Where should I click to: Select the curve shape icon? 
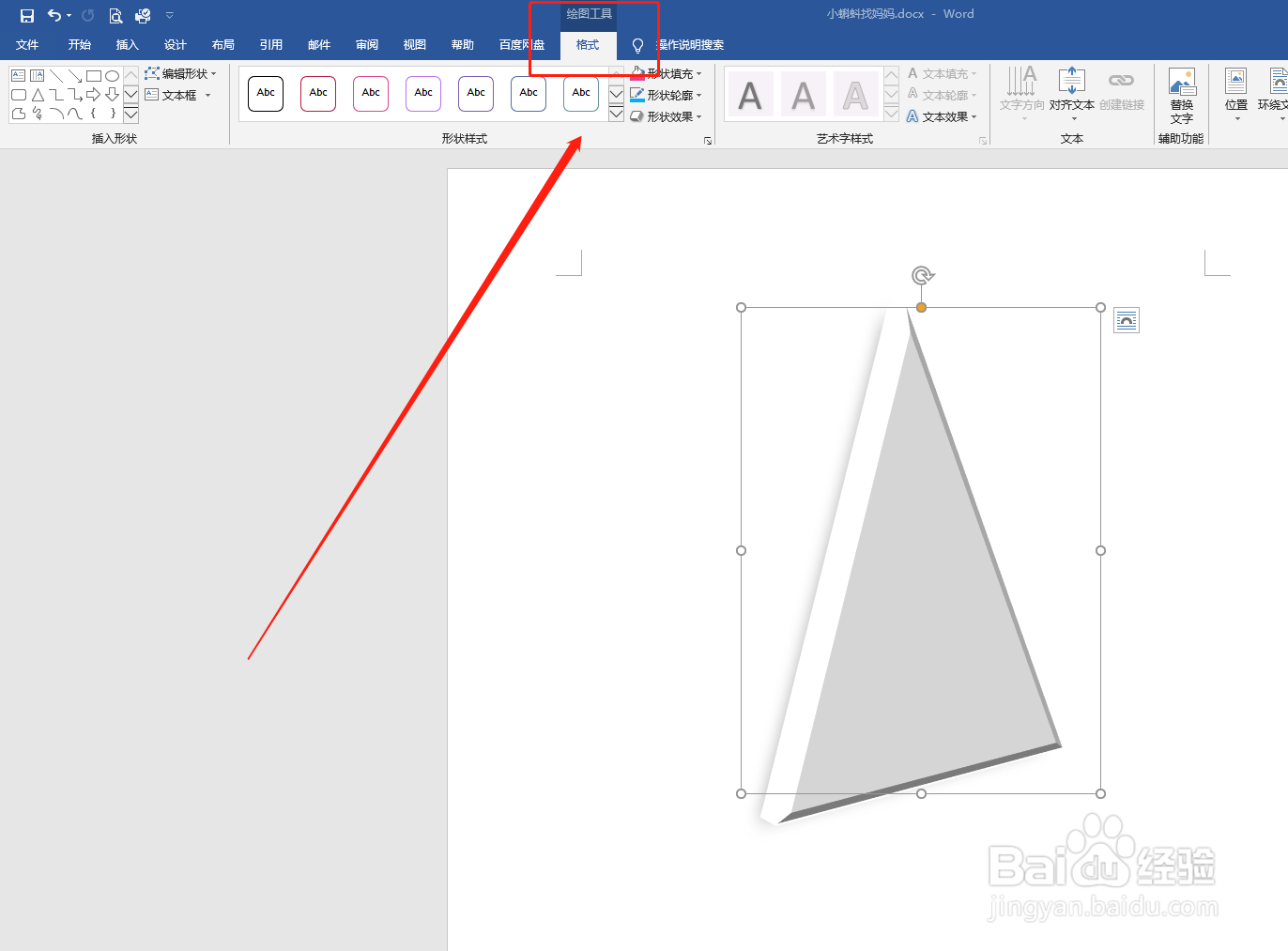pos(56,114)
